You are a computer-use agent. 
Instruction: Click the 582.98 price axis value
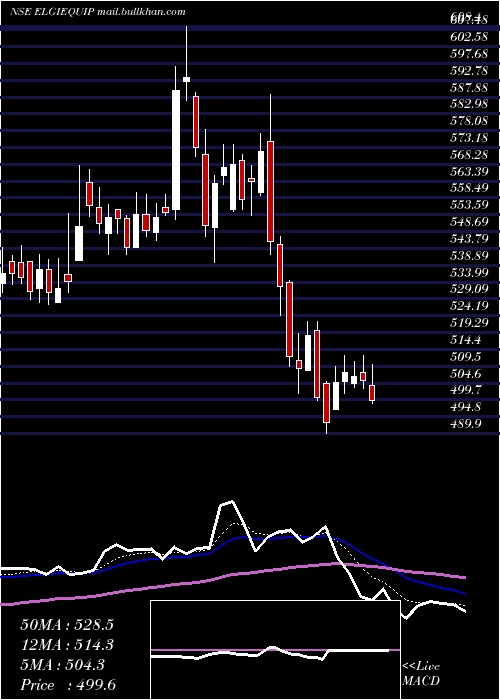[x=469, y=104]
